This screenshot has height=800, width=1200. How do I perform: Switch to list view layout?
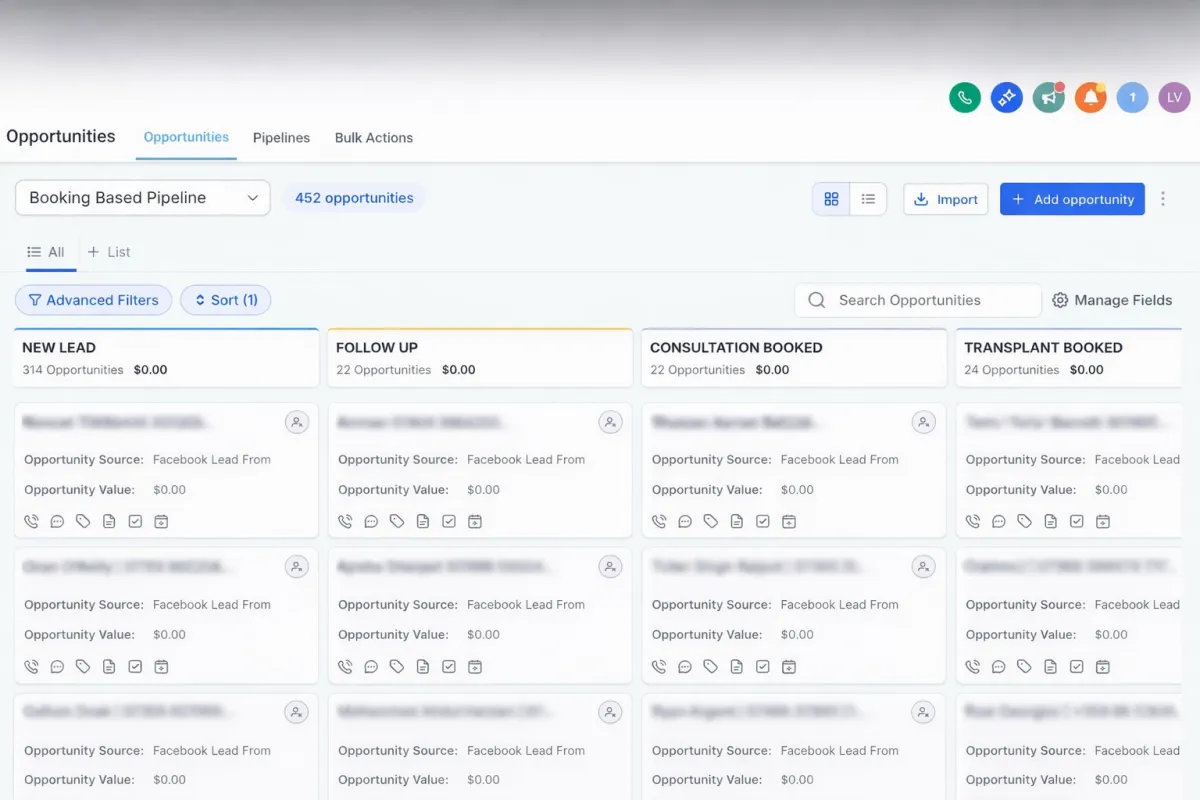[868, 199]
